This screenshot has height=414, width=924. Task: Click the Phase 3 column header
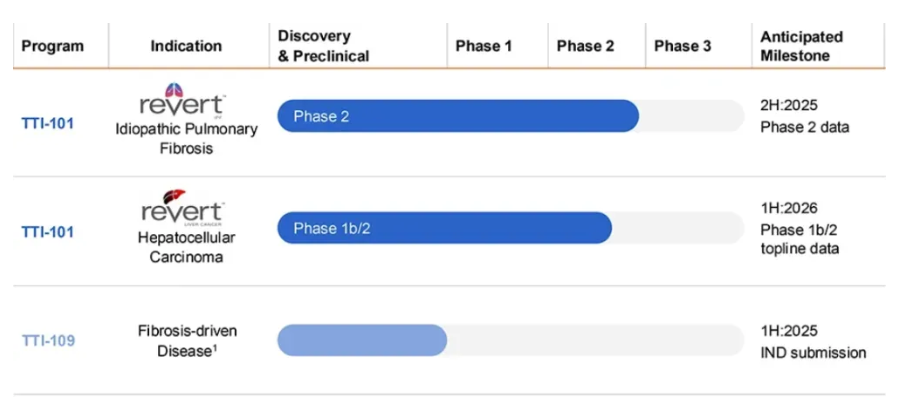click(684, 46)
